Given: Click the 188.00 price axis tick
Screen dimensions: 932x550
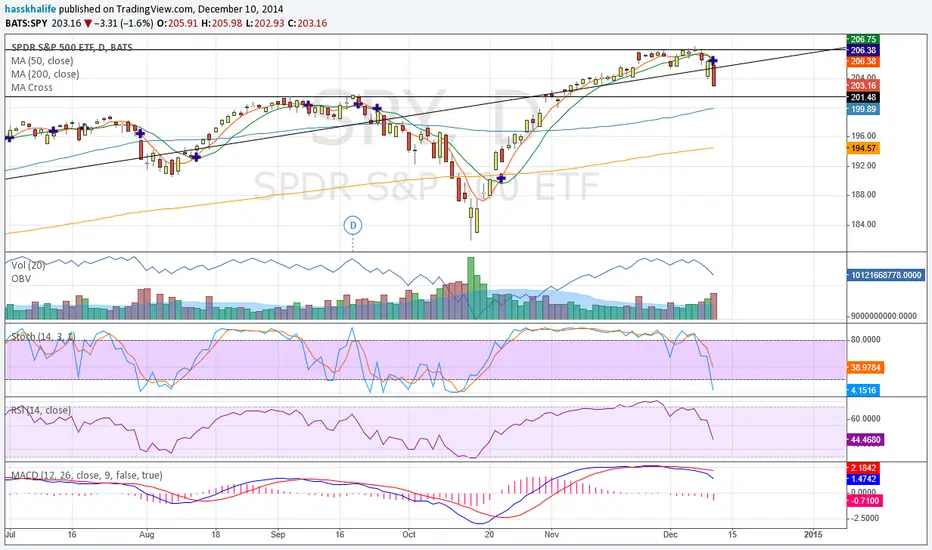Looking at the screenshot, I should (864, 194).
